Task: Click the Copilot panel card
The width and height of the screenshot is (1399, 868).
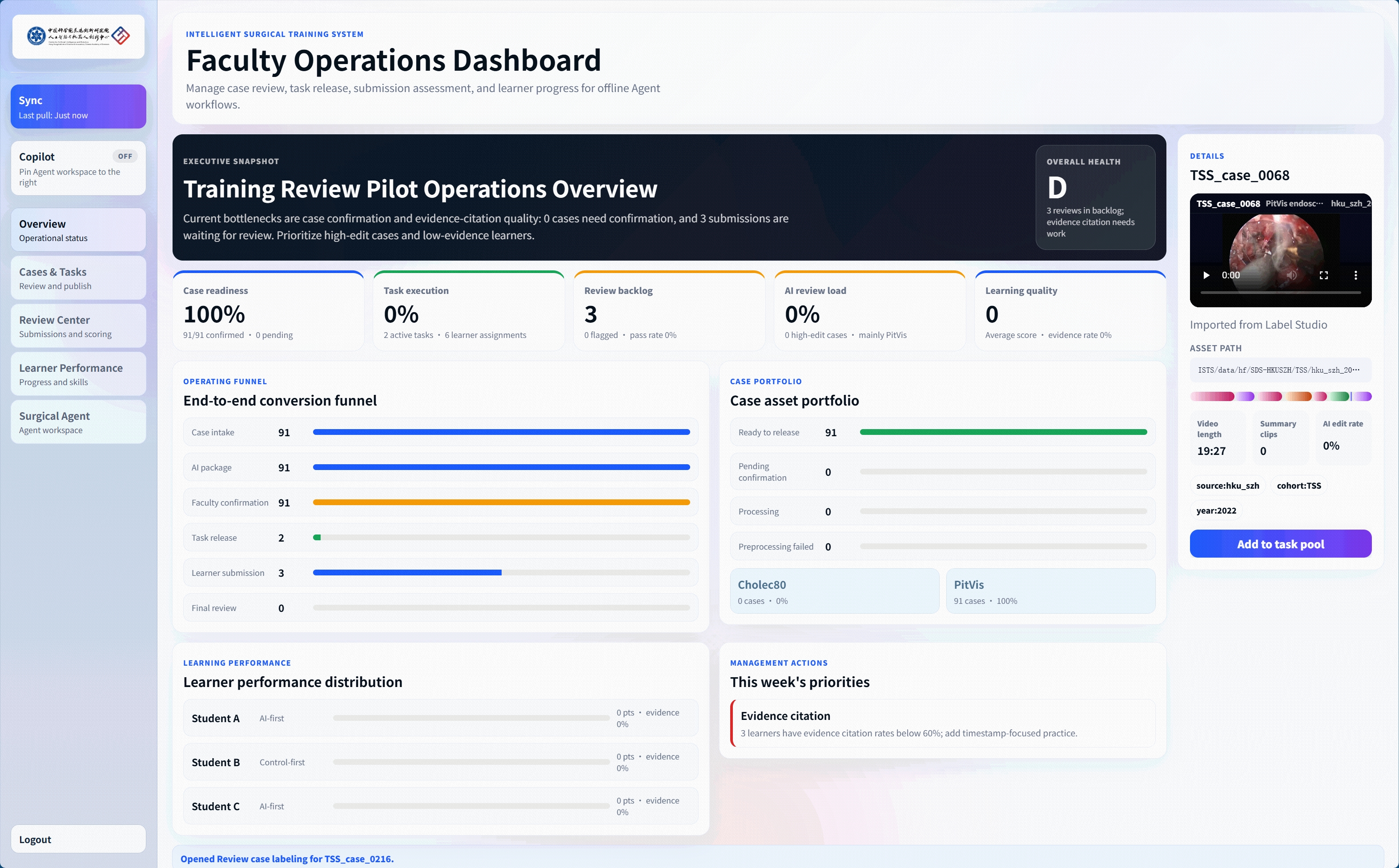Action: [x=79, y=168]
